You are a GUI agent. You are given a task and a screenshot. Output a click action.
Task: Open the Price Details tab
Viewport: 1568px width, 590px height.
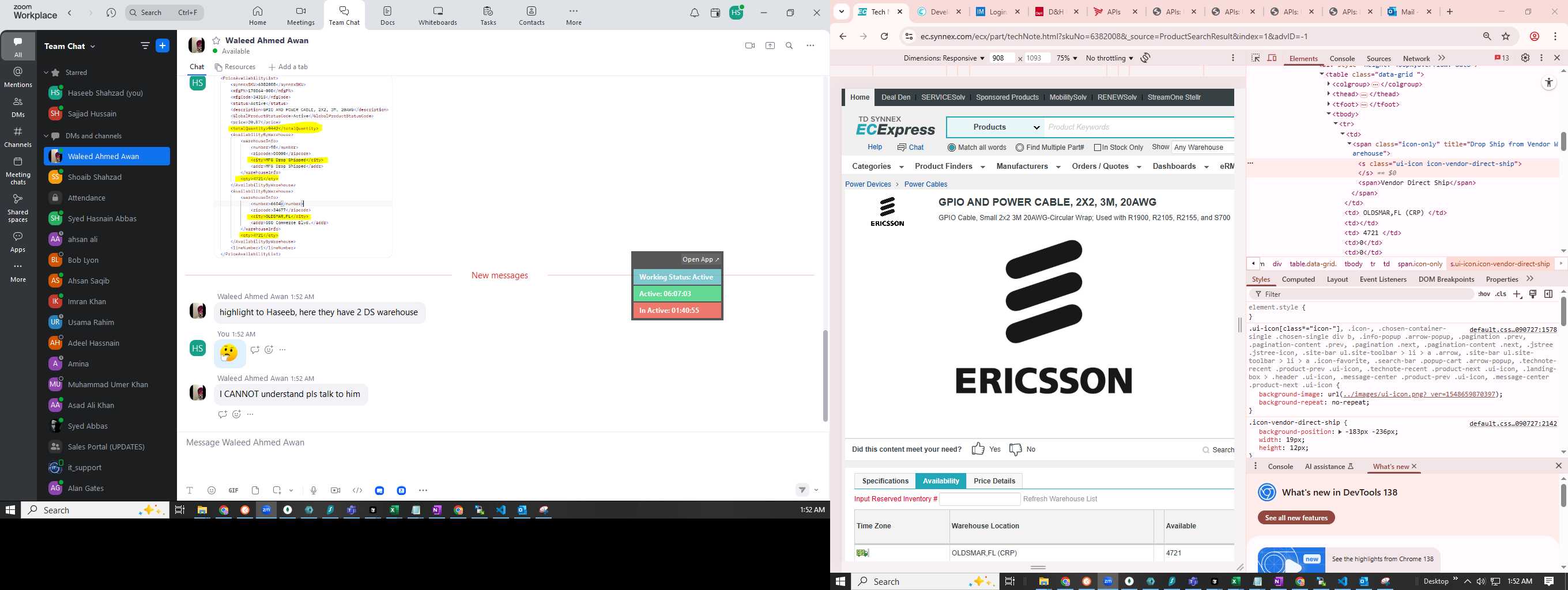pos(994,481)
